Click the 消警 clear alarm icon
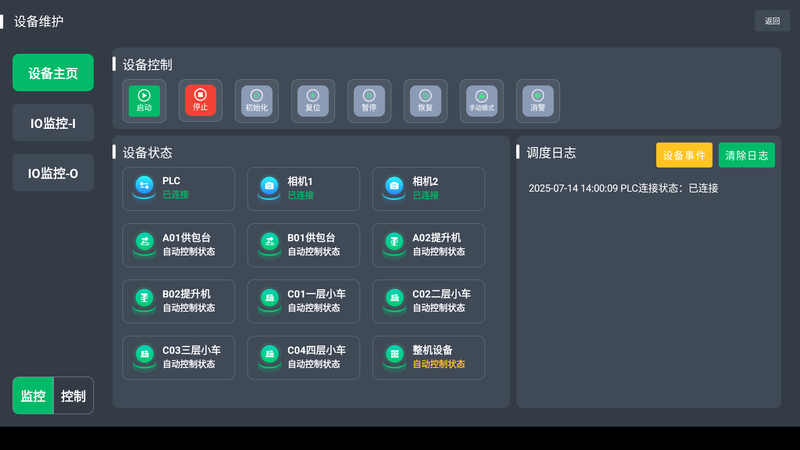This screenshot has height=450, width=800. point(538,101)
